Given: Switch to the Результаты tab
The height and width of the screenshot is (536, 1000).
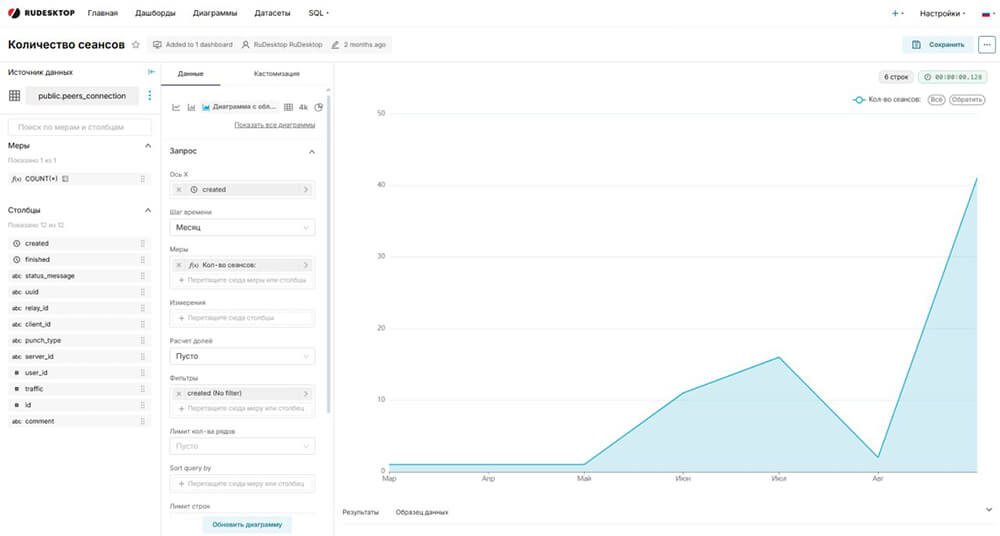Looking at the screenshot, I should click(x=360, y=512).
